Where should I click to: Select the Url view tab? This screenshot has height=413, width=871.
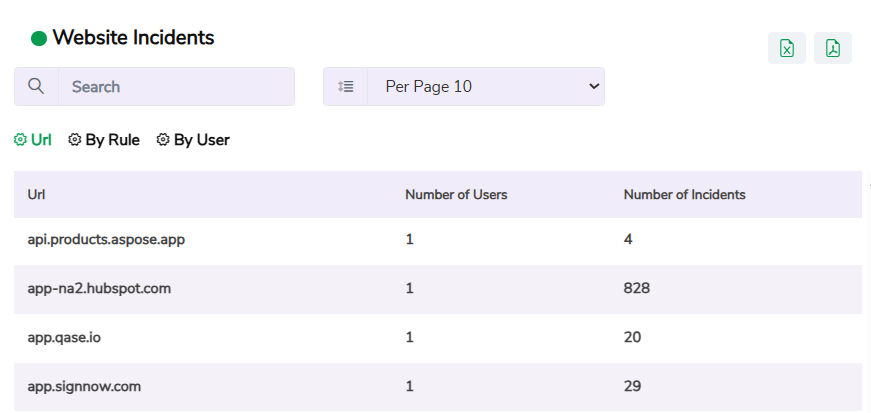pyautogui.click(x=41, y=140)
